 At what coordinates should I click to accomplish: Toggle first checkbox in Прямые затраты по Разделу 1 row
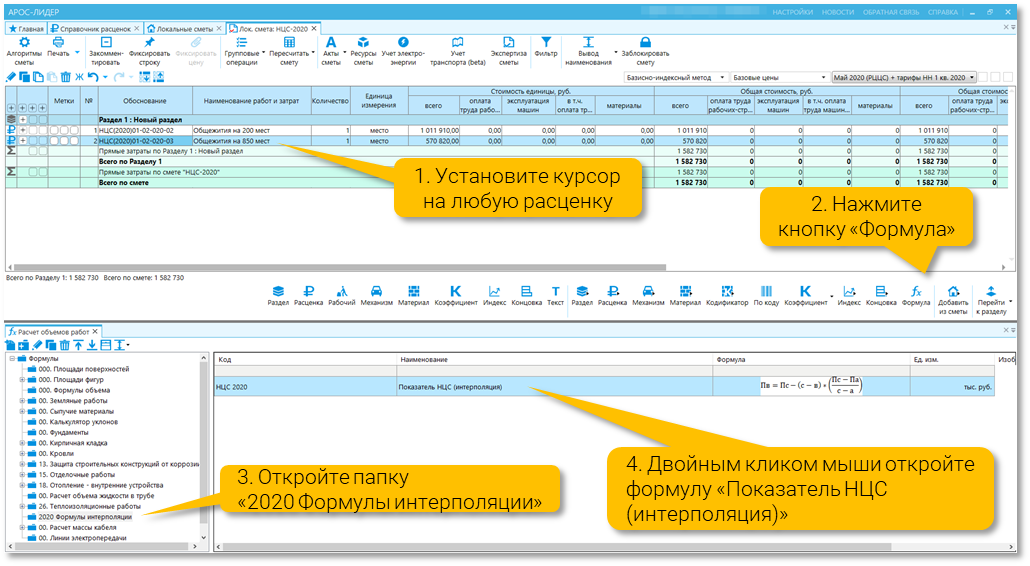[x=33, y=151]
